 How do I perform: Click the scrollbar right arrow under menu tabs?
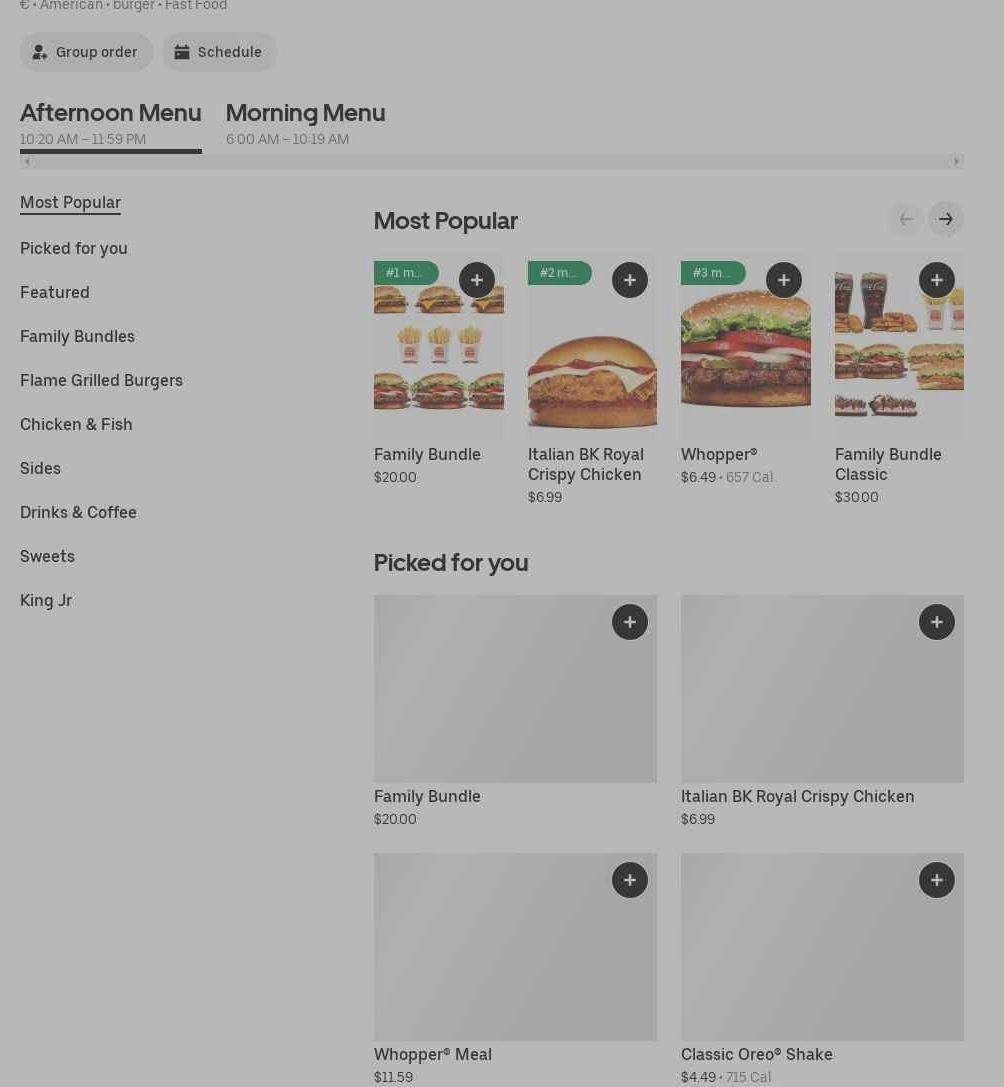tap(956, 161)
